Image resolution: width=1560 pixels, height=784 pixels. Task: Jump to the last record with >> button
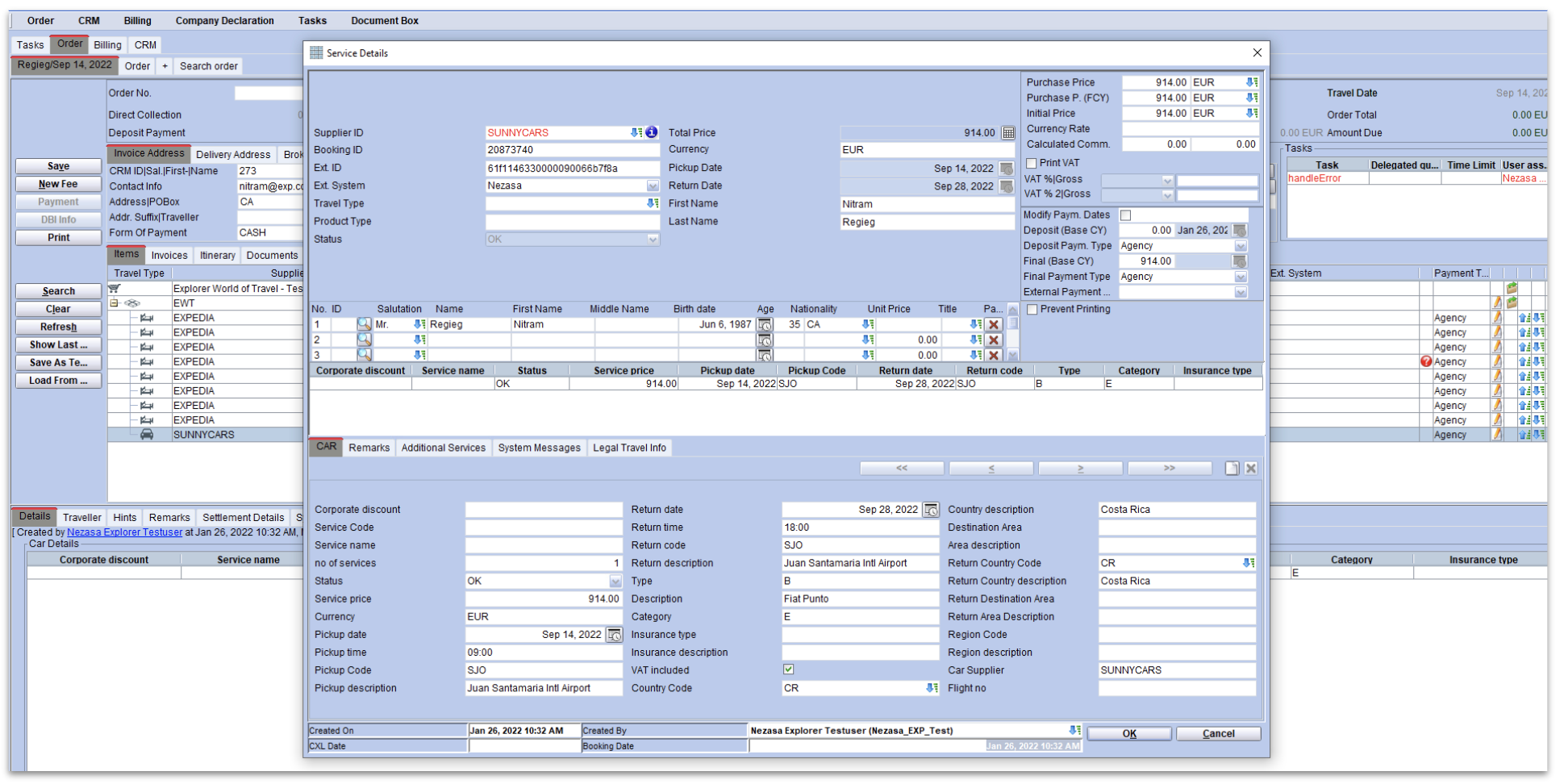pyautogui.click(x=1170, y=468)
